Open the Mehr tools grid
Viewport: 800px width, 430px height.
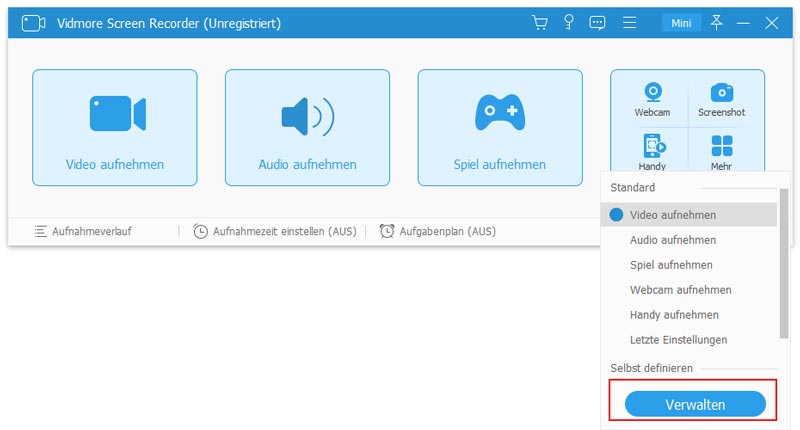(x=721, y=152)
